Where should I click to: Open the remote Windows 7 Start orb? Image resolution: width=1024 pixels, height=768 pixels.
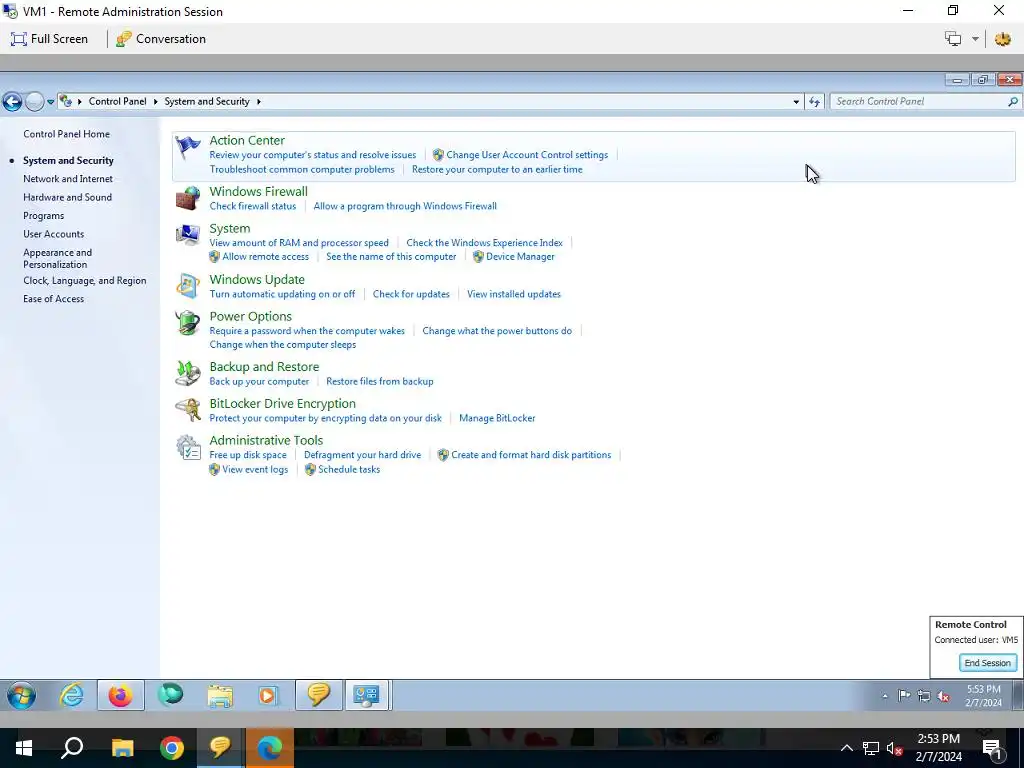(x=22, y=696)
